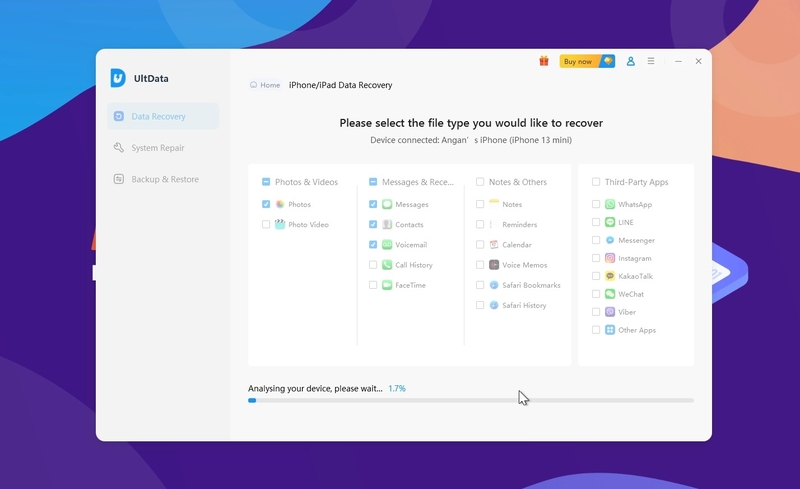Check the Voice Memos checkbox
The image size is (800, 489).
480,265
